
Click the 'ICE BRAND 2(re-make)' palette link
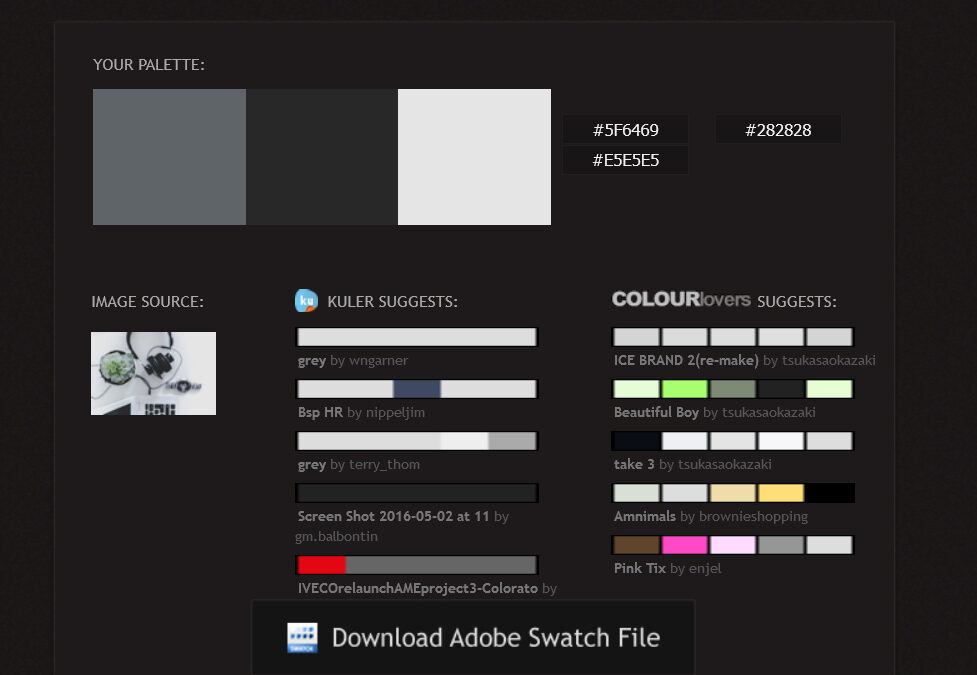pyautogui.click(x=686, y=360)
